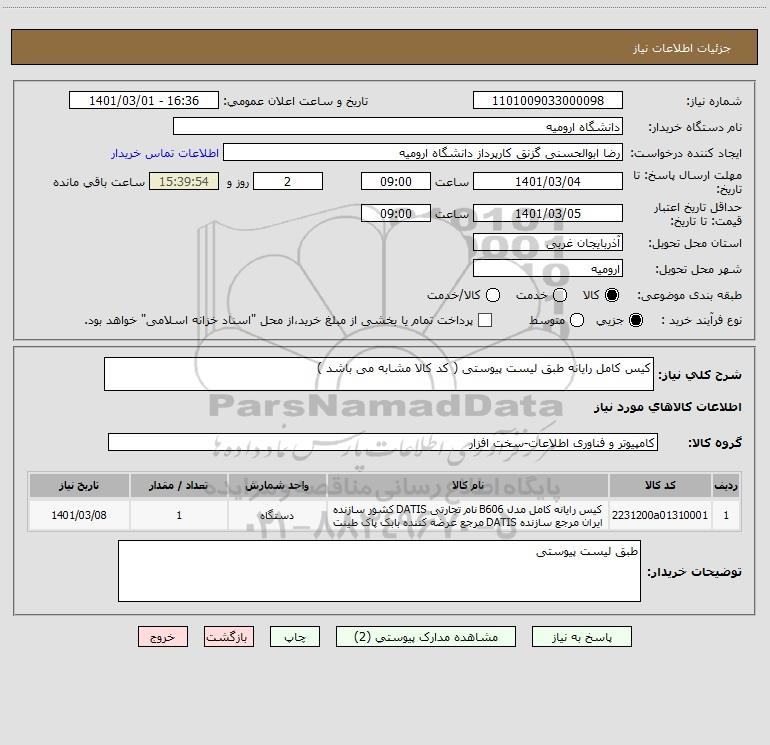The height and width of the screenshot is (745, 770).
Task: Click the شرح کلی نیاز description box
Action: [379, 374]
